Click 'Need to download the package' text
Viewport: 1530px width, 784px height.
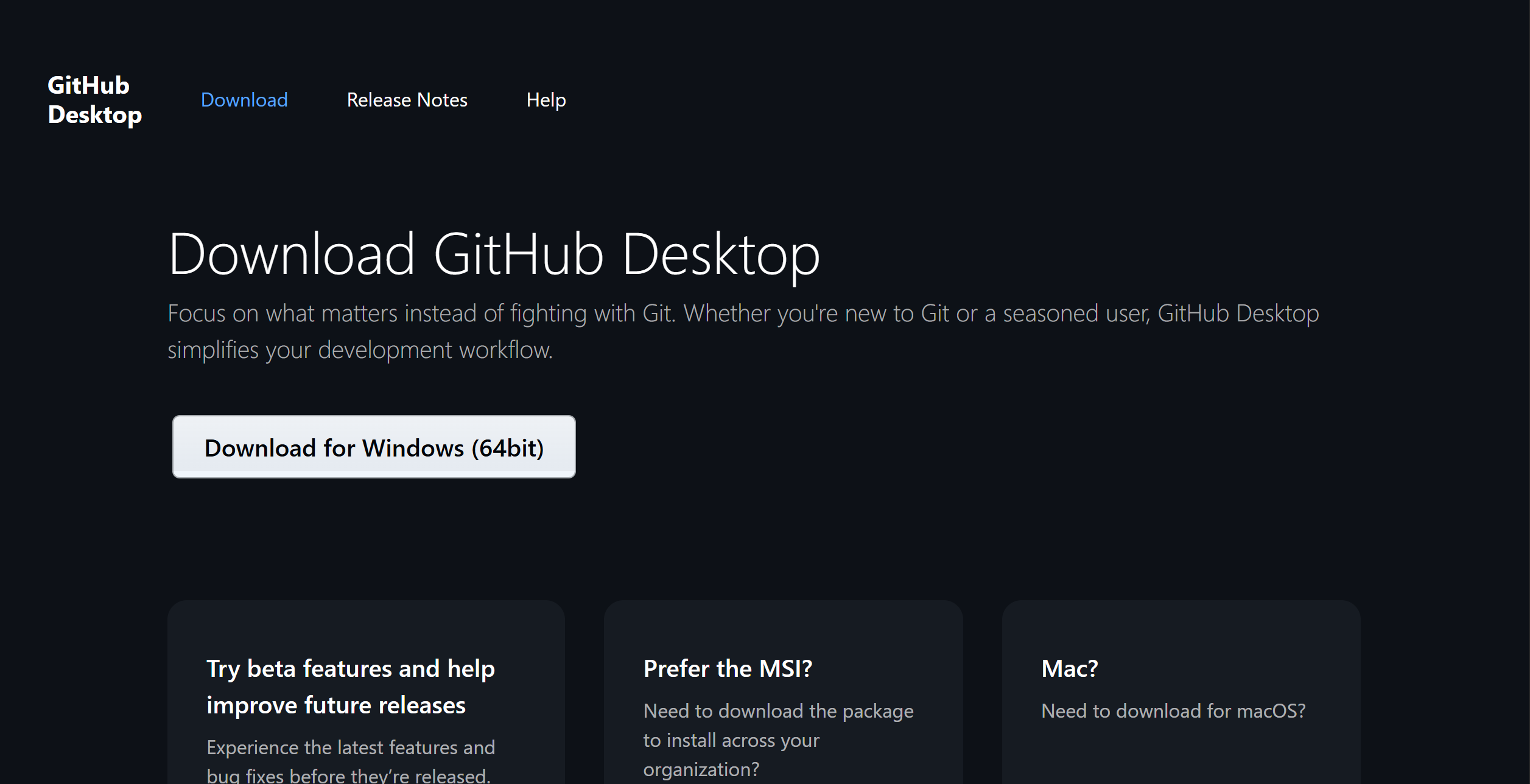(778, 740)
